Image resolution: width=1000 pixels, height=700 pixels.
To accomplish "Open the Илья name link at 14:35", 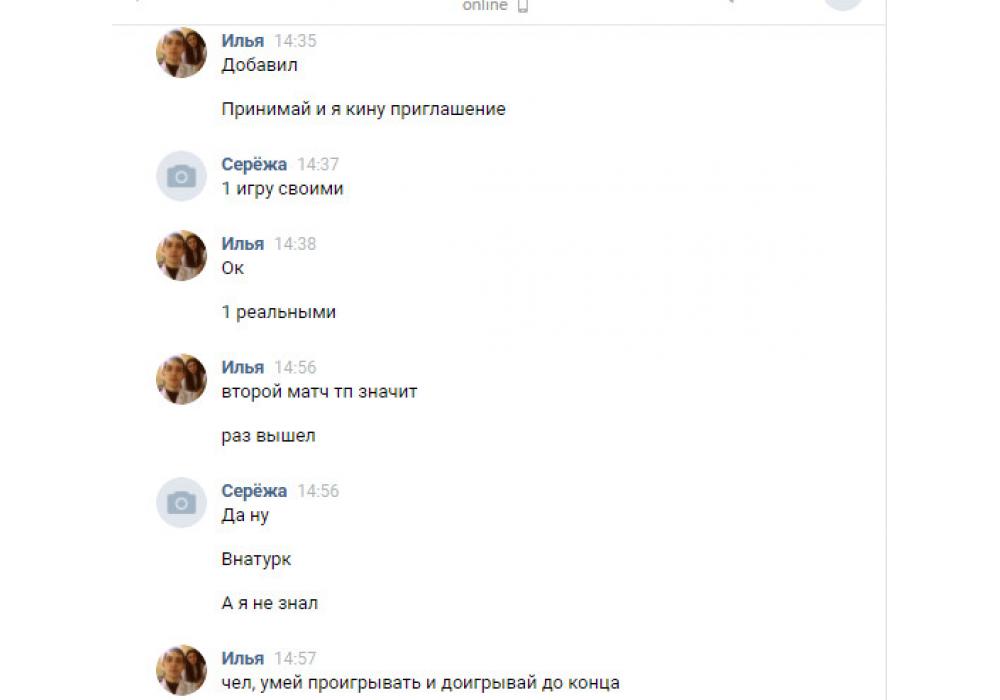I will point(242,41).
